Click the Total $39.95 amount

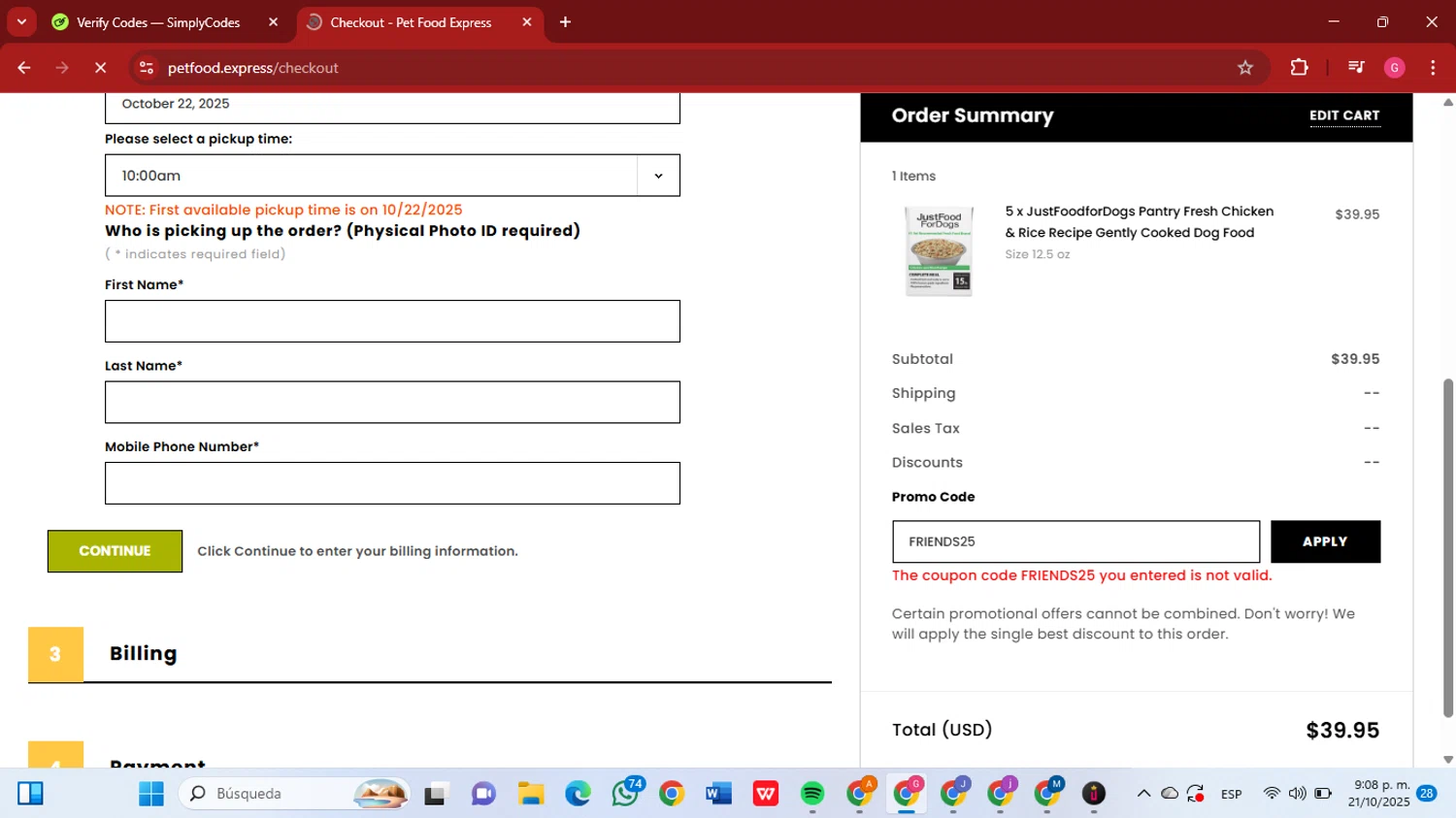pos(1342,731)
